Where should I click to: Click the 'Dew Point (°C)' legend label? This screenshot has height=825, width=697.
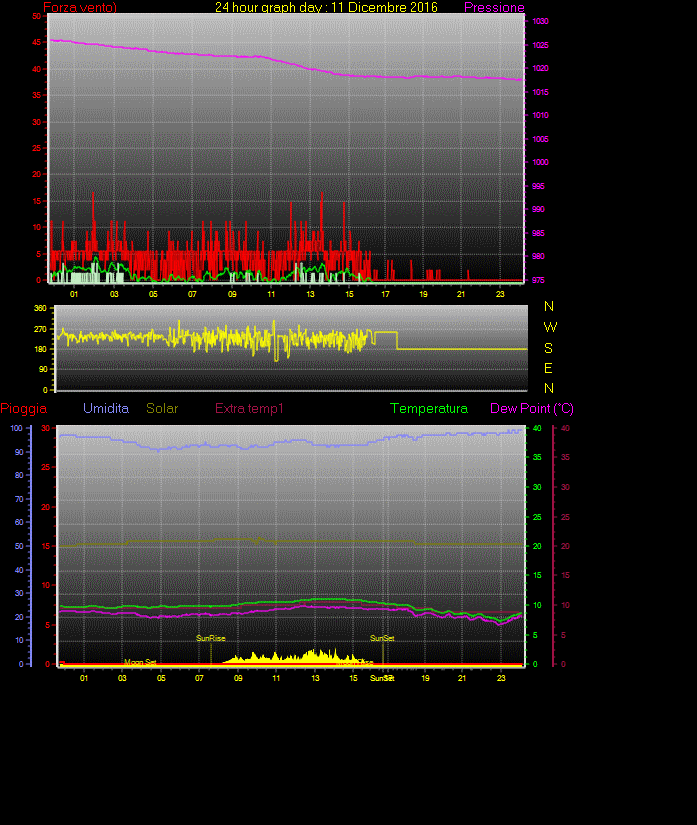532,408
